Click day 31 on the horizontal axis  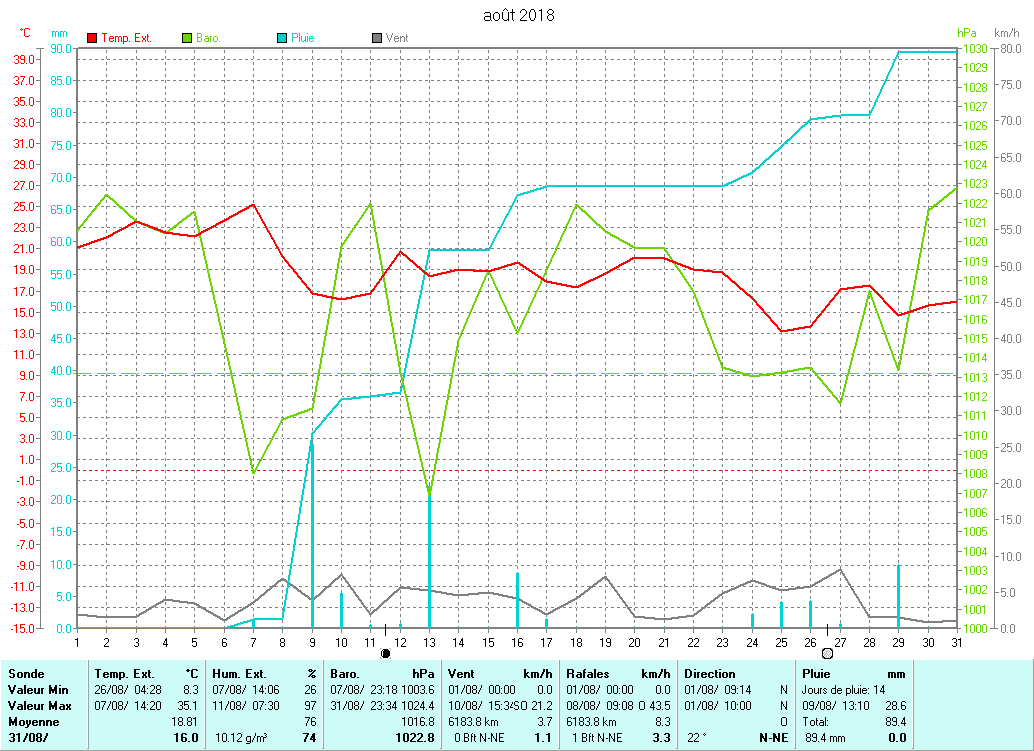click(x=956, y=641)
